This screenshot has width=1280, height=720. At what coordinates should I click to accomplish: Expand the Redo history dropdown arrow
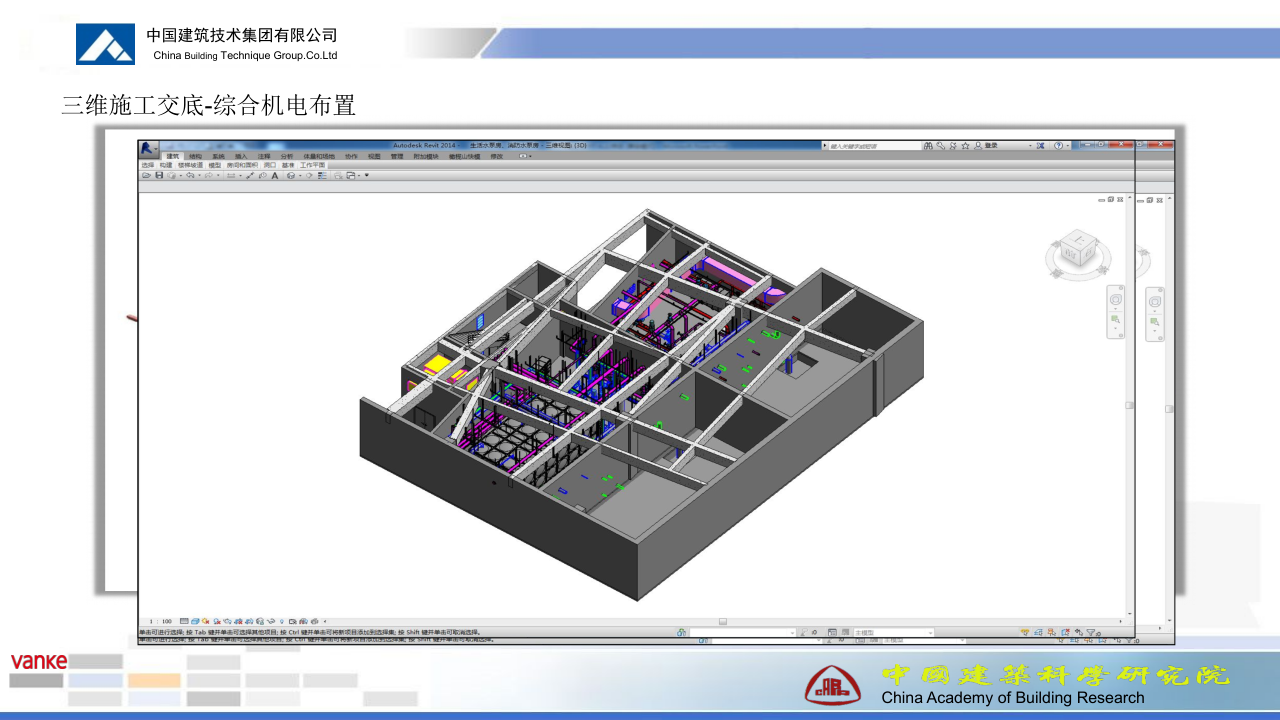(x=218, y=175)
